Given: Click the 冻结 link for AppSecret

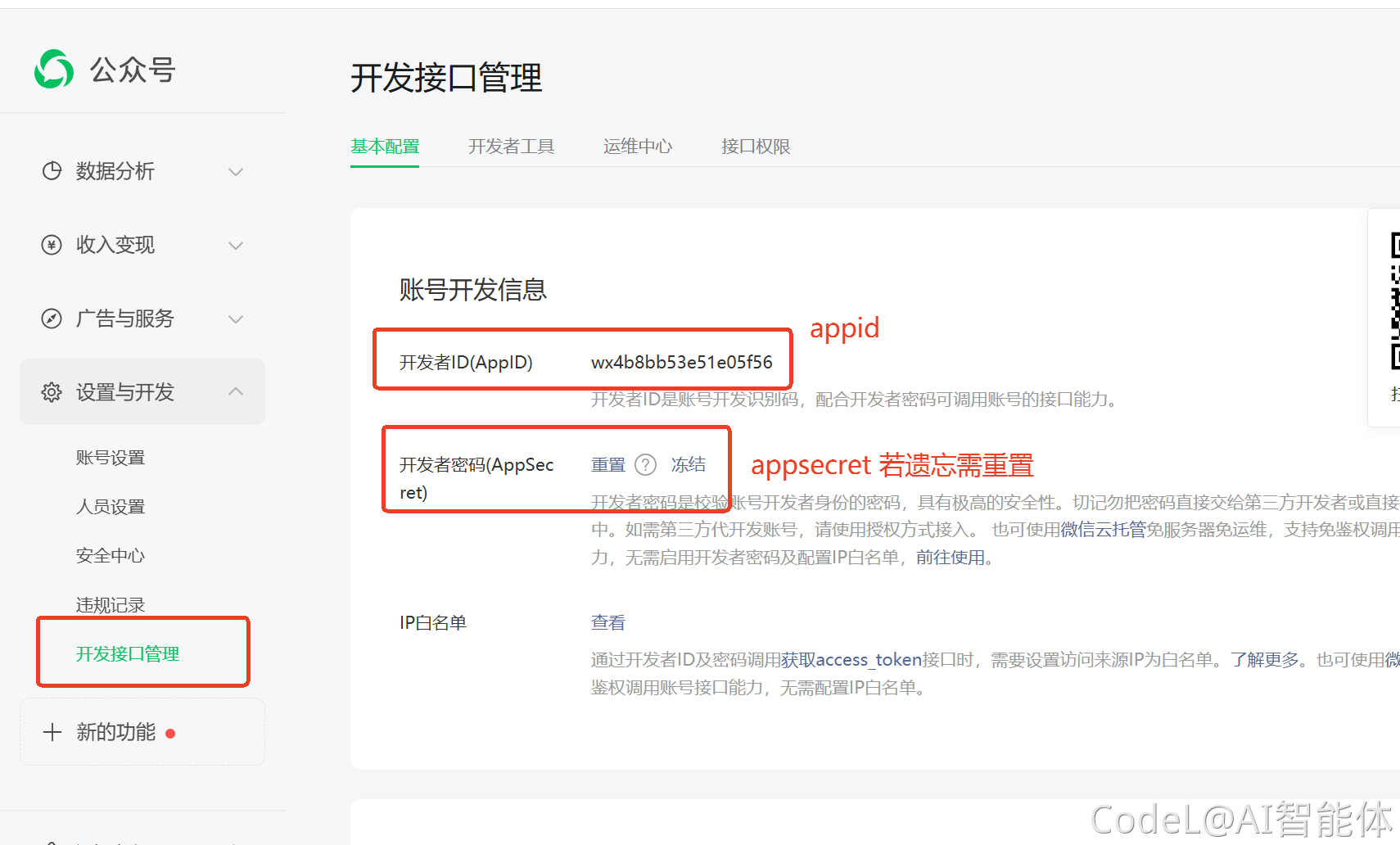Looking at the screenshot, I should (x=689, y=464).
